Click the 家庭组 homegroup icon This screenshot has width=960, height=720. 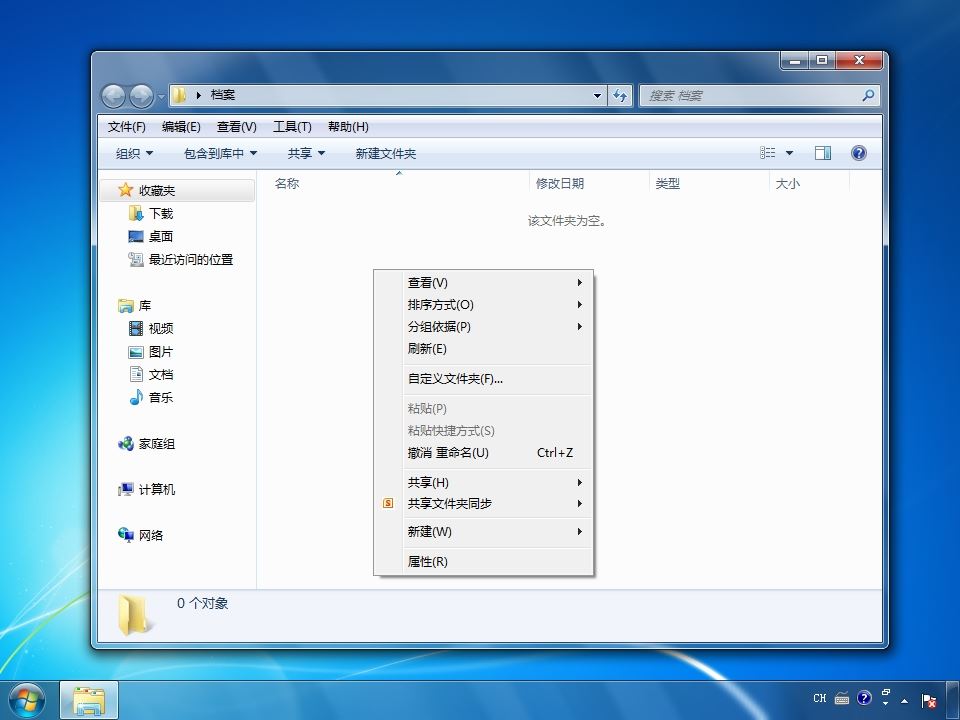(126, 443)
